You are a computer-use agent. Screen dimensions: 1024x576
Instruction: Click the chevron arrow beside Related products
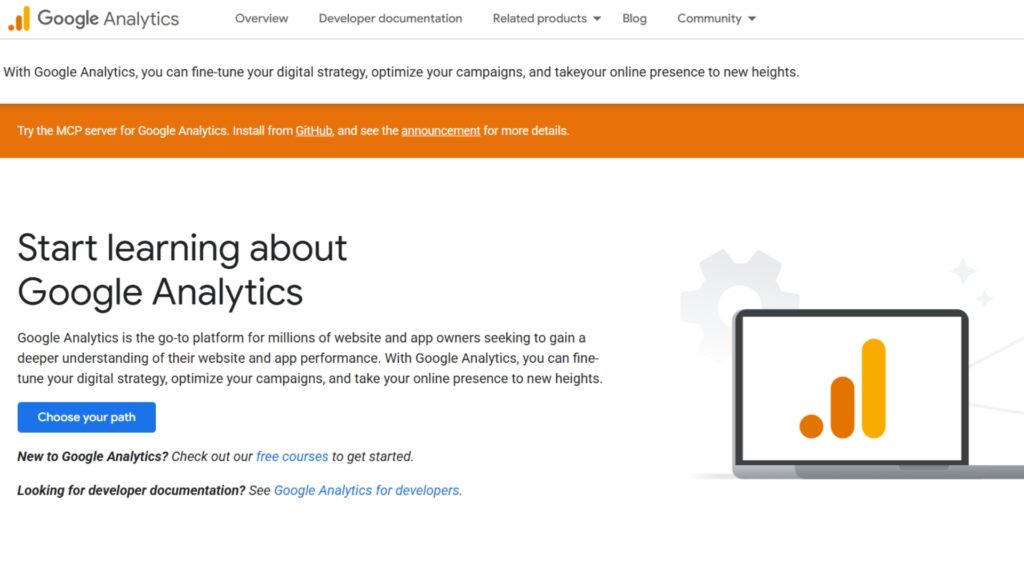tap(599, 18)
